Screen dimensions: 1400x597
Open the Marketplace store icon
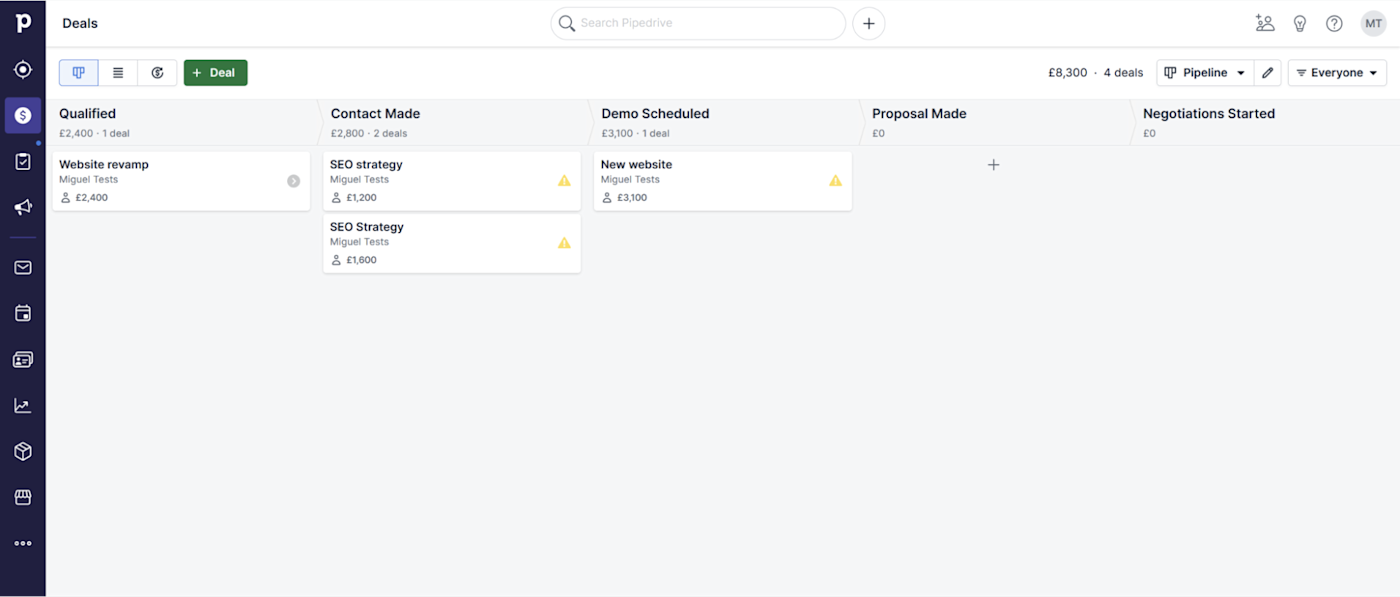[x=22, y=497]
